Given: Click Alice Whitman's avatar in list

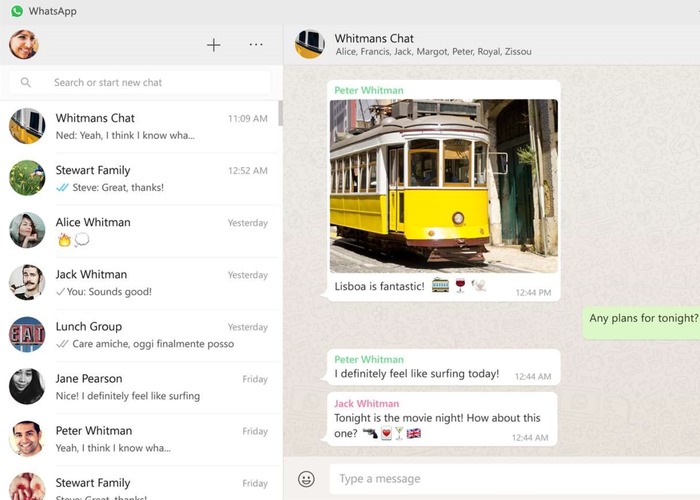Looking at the screenshot, I should point(27,230).
